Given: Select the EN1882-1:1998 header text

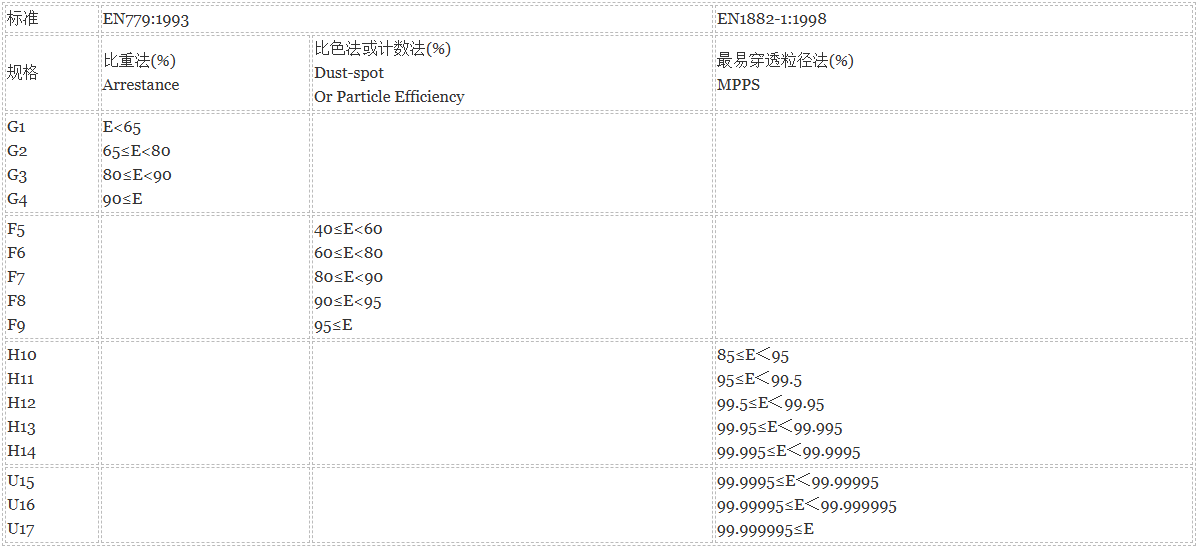Looking at the screenshot, I should (772, 18).
